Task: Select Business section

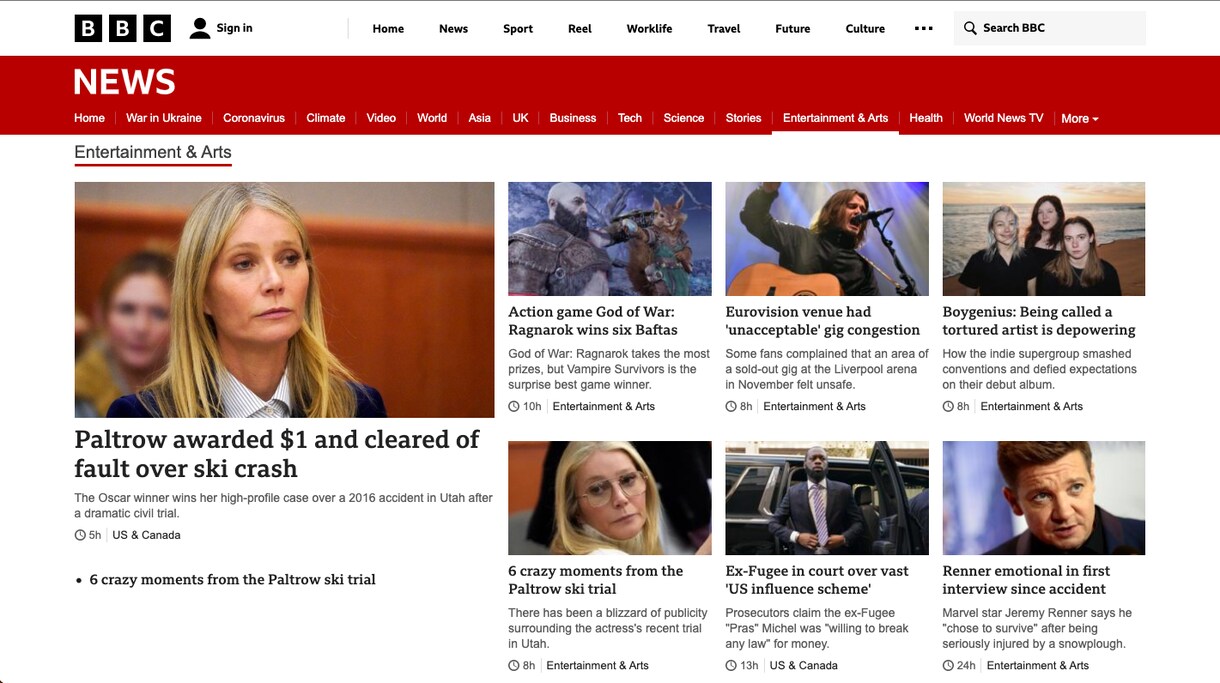Action: (573, 118)
